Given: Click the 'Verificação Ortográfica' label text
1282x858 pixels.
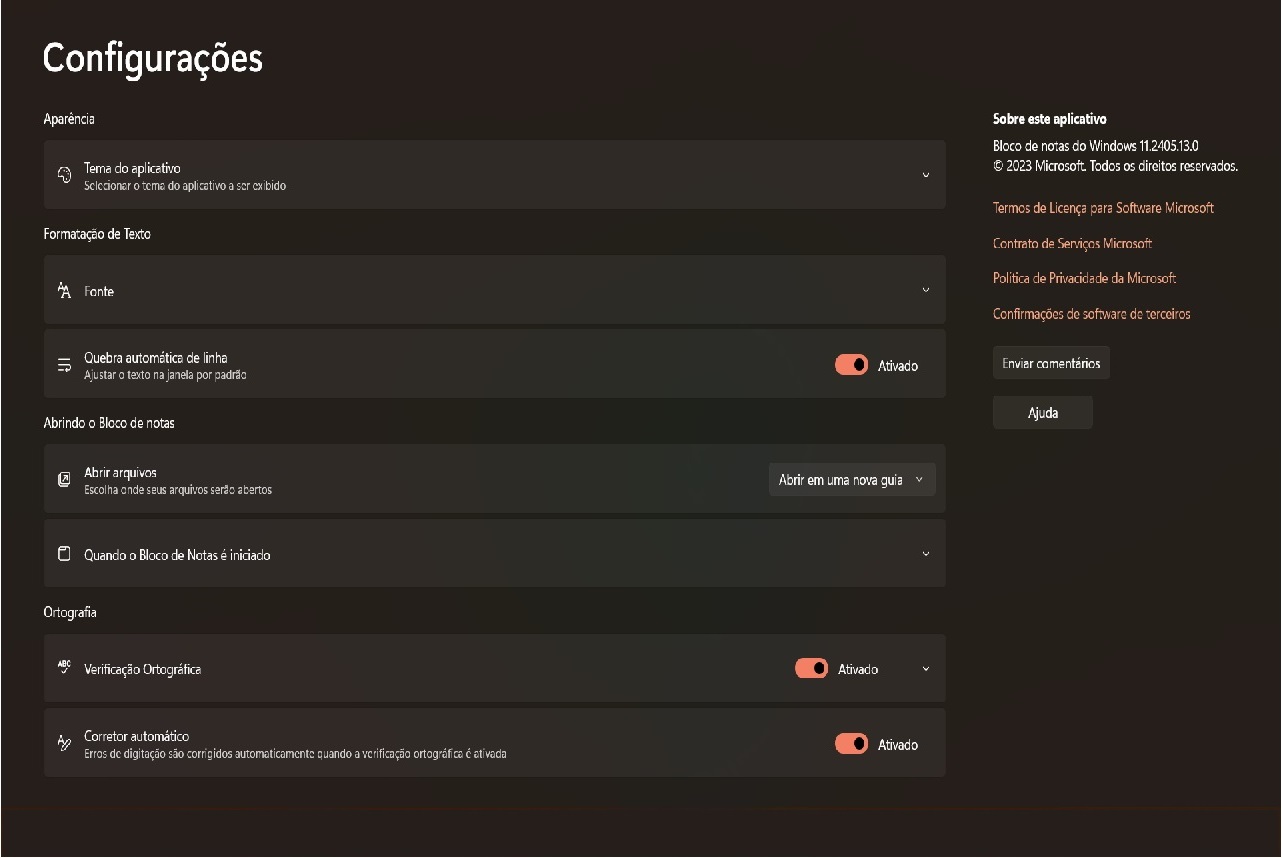Looking at the screenshot, I should [x=142, y=669].
